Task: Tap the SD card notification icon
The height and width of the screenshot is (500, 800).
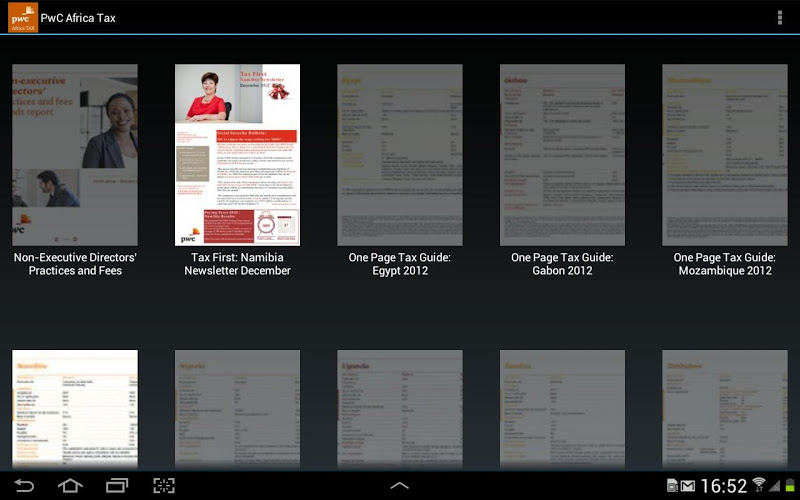Action: point(672,486)
